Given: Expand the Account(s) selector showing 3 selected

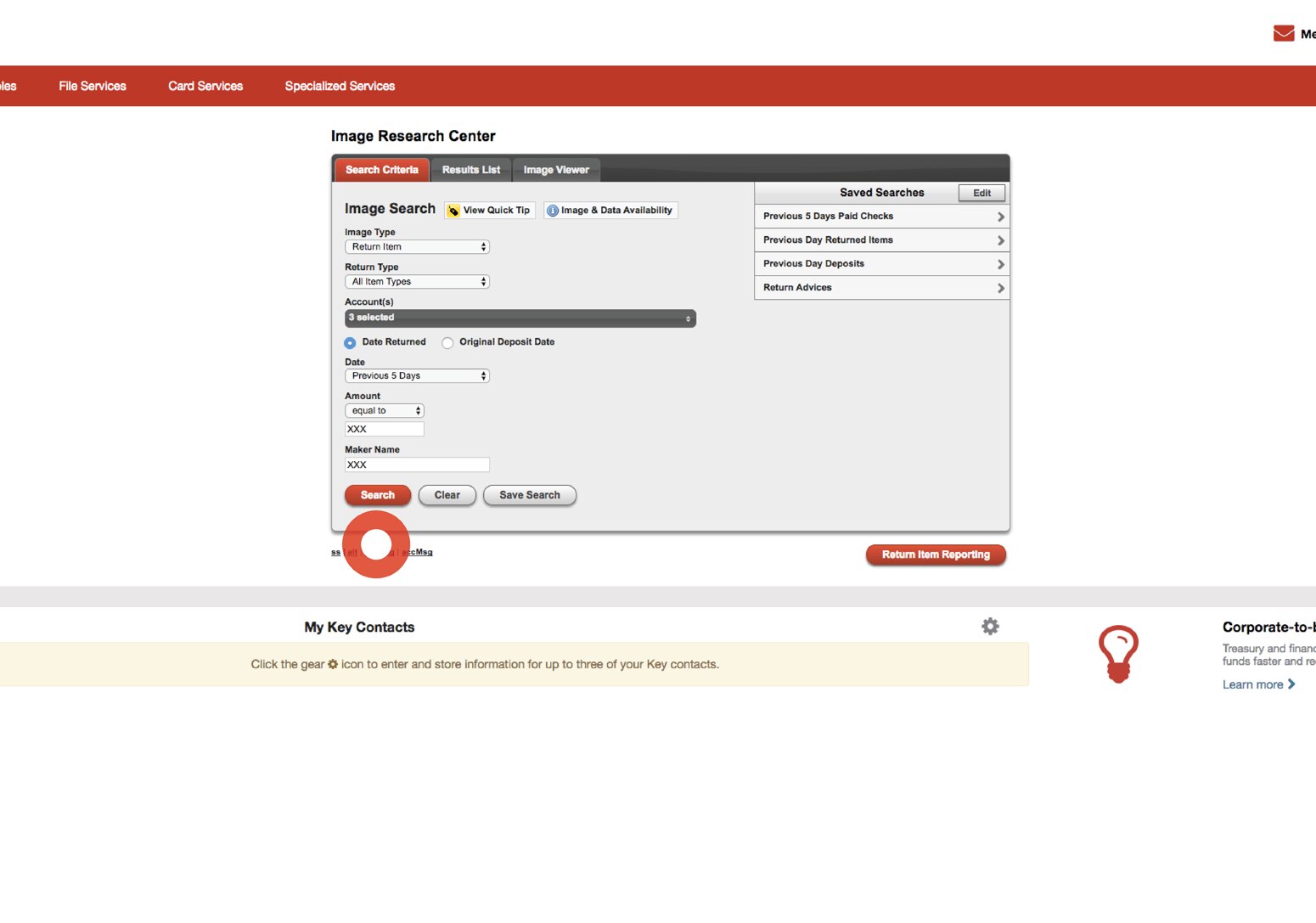Looking at the screenshot, I should 520,318.
